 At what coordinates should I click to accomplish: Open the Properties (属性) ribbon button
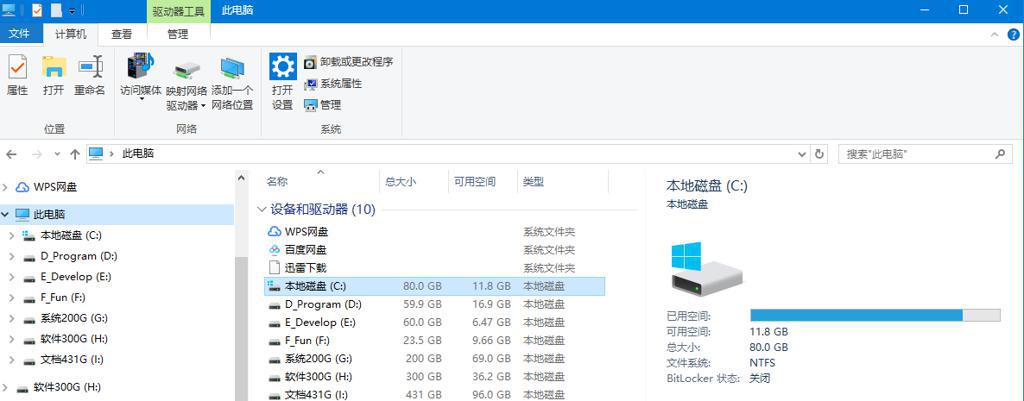(17, 76)
